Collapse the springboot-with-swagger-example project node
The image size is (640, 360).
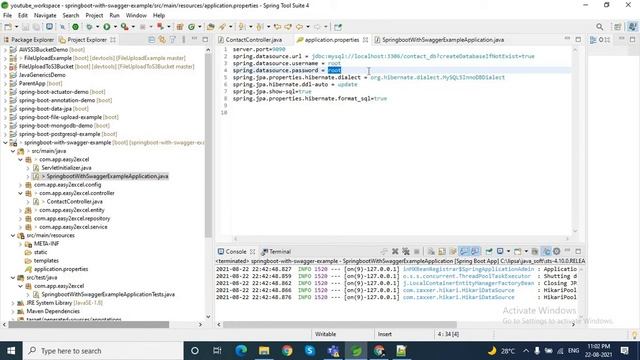tap(5, 142)
